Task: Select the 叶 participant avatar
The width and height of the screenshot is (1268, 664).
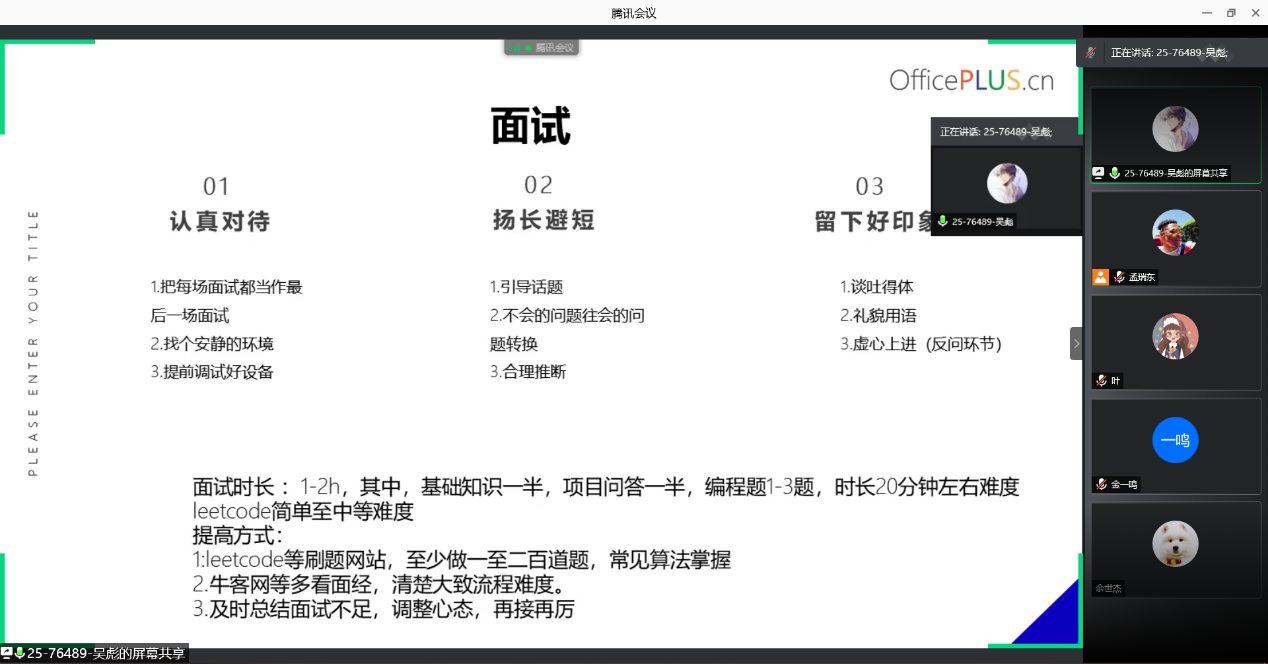Action: 1175,336
